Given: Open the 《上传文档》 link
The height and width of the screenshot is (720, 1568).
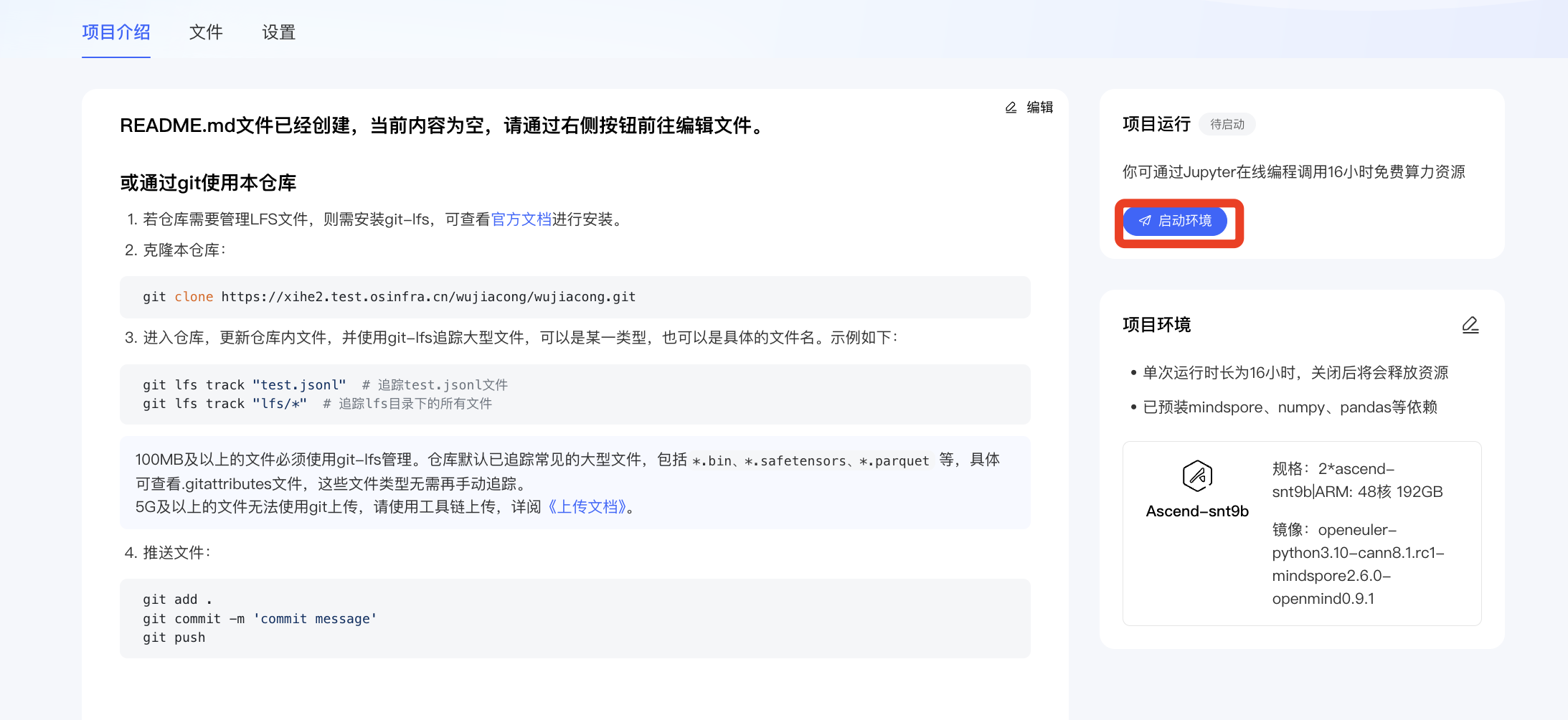Looking at the screenshot, I should [587, 507].
